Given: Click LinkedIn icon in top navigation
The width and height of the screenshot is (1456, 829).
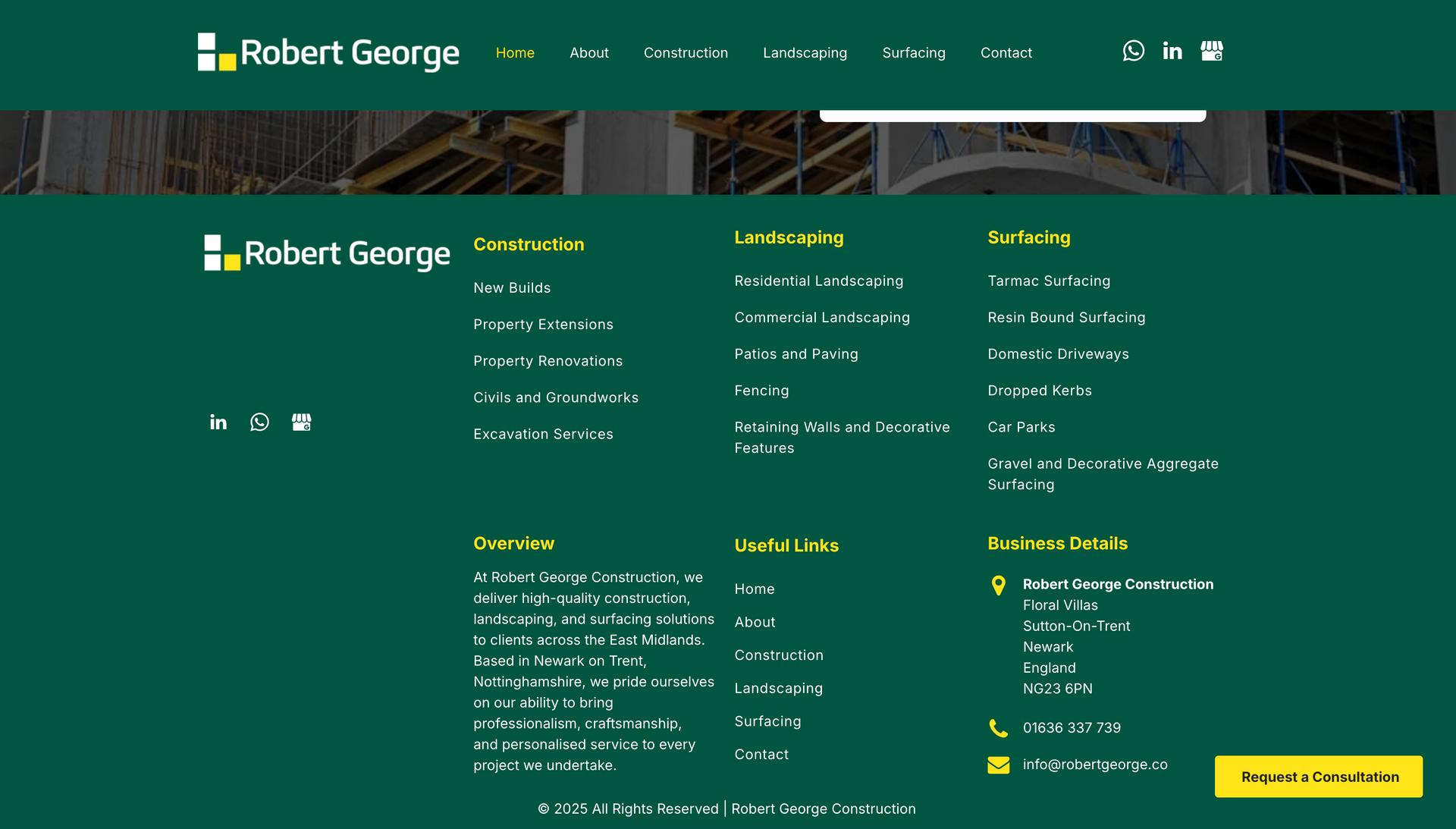Looking at the screenshot, I should (1172, 51).
